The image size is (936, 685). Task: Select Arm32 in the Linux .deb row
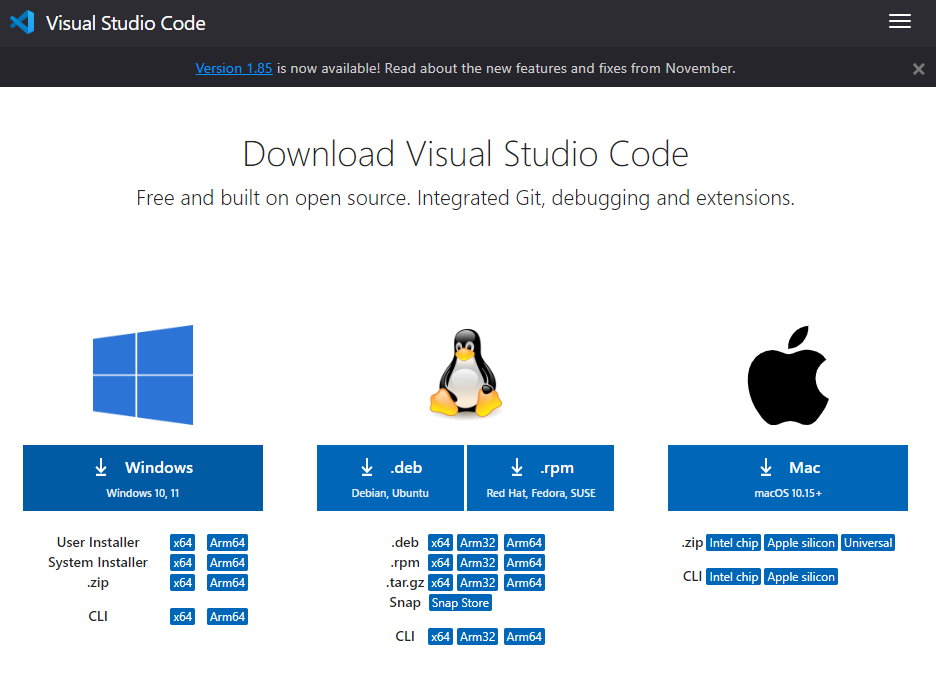click(x=478, y=542)
